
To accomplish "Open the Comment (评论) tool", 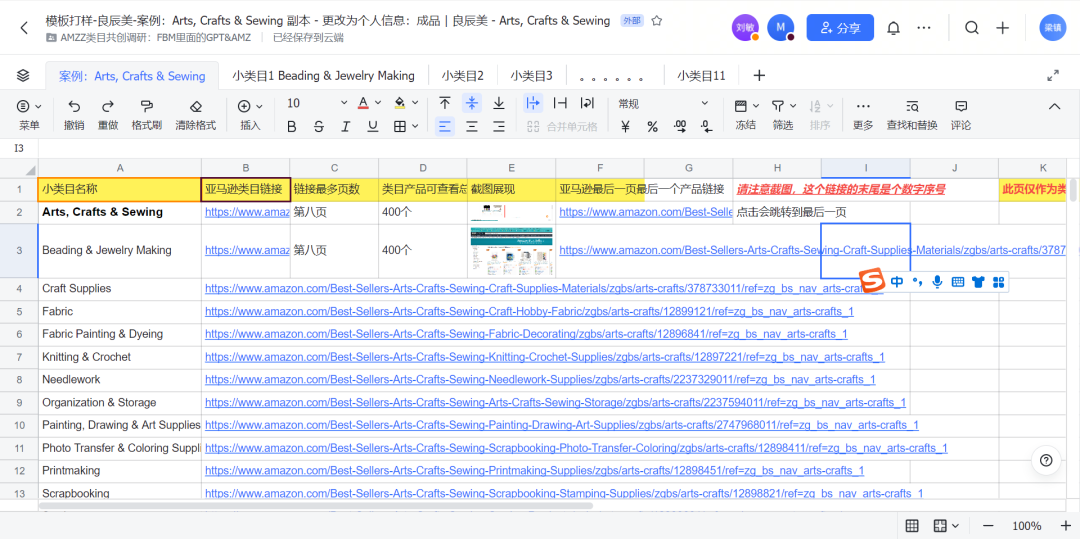I will [961, 115].
